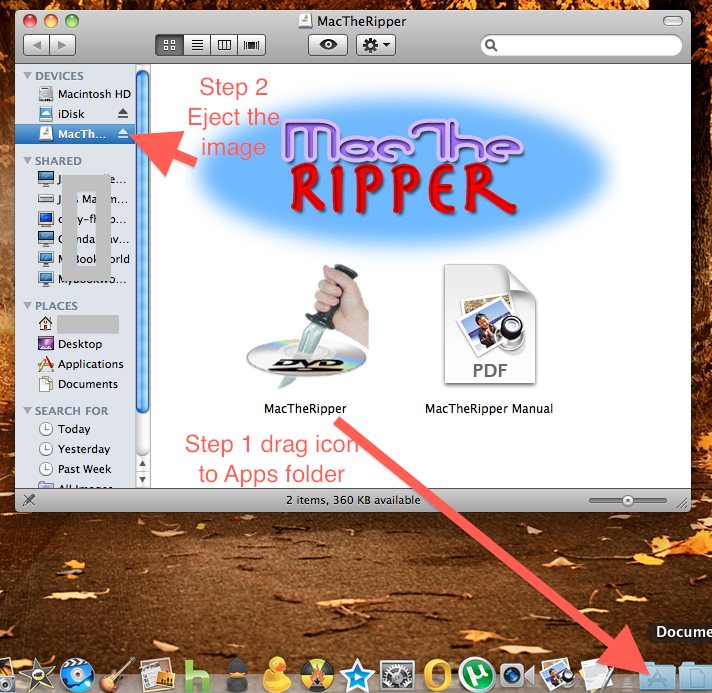Viewport: 712px width, 693px height.
Task: Collapse the DEVICES section
Action: click(x=28, y=75)
